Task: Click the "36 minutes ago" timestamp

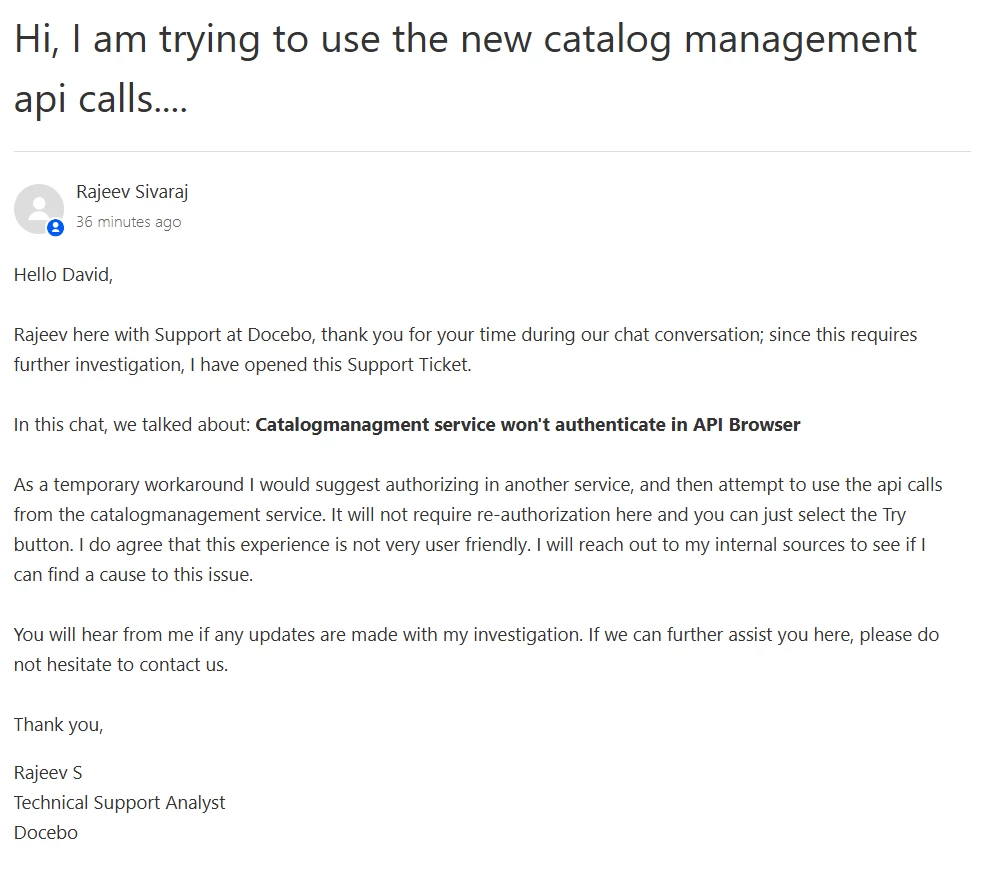Action: tap(128, 222)
